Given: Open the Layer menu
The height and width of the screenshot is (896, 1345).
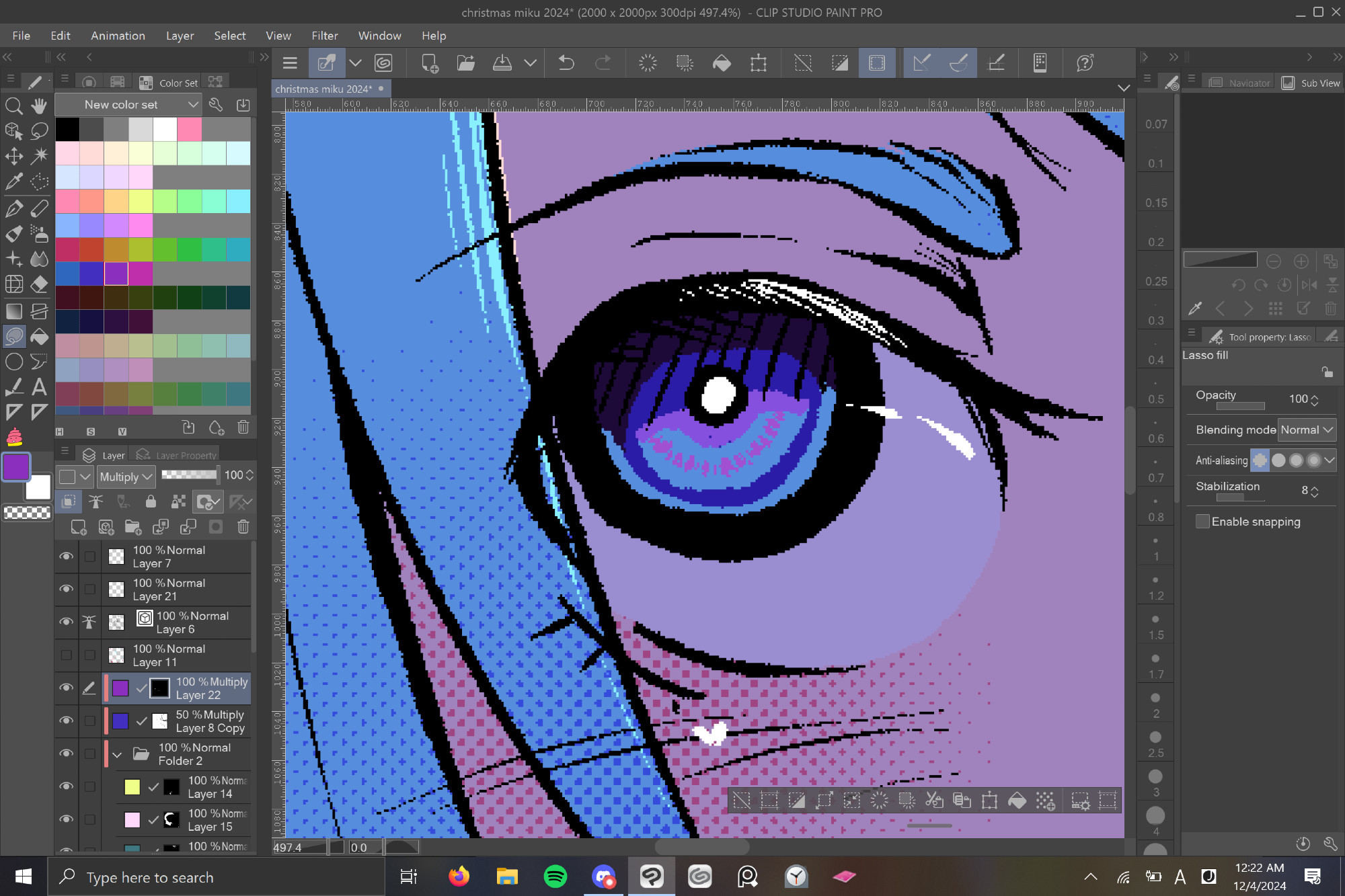Looking at the screenshot, I should [x=180, y=36].
